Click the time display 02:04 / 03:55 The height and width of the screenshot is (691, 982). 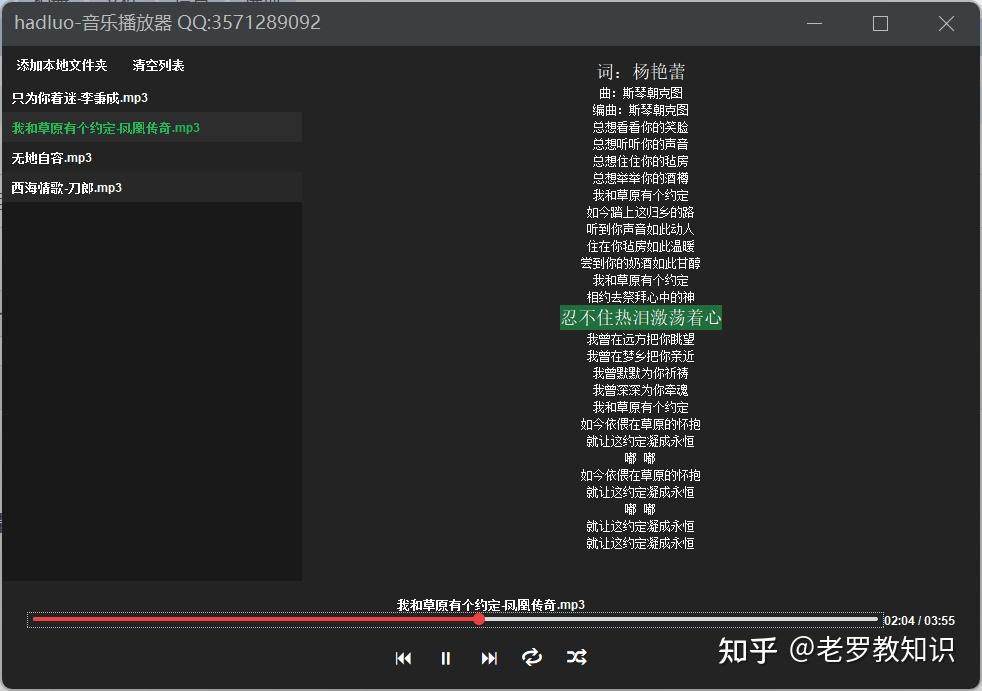pos(918,620)
